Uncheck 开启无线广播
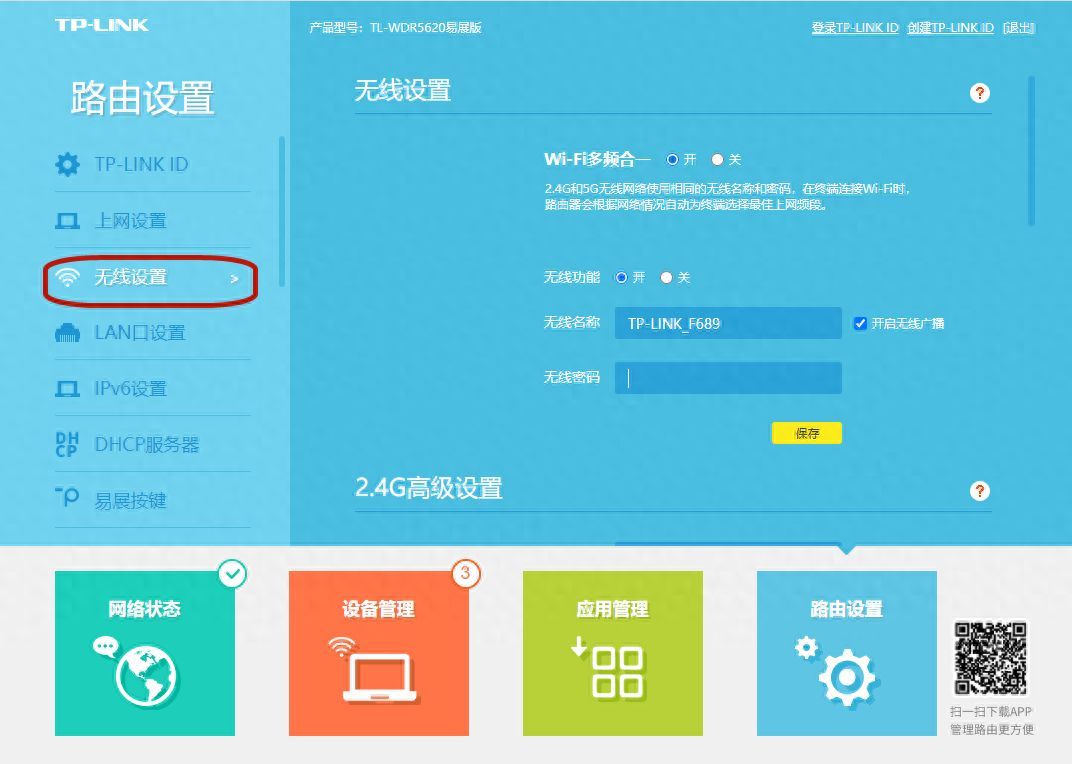 point(860,322)
